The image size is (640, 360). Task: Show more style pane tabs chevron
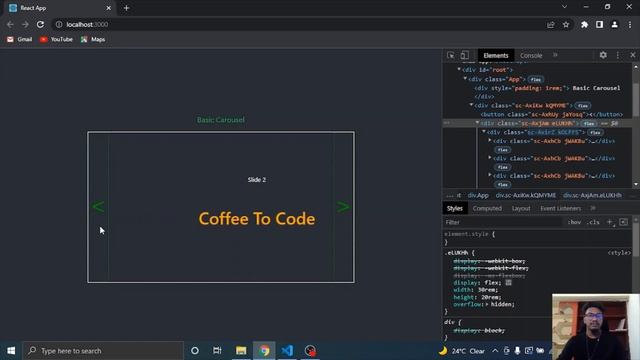click(593, 208)
